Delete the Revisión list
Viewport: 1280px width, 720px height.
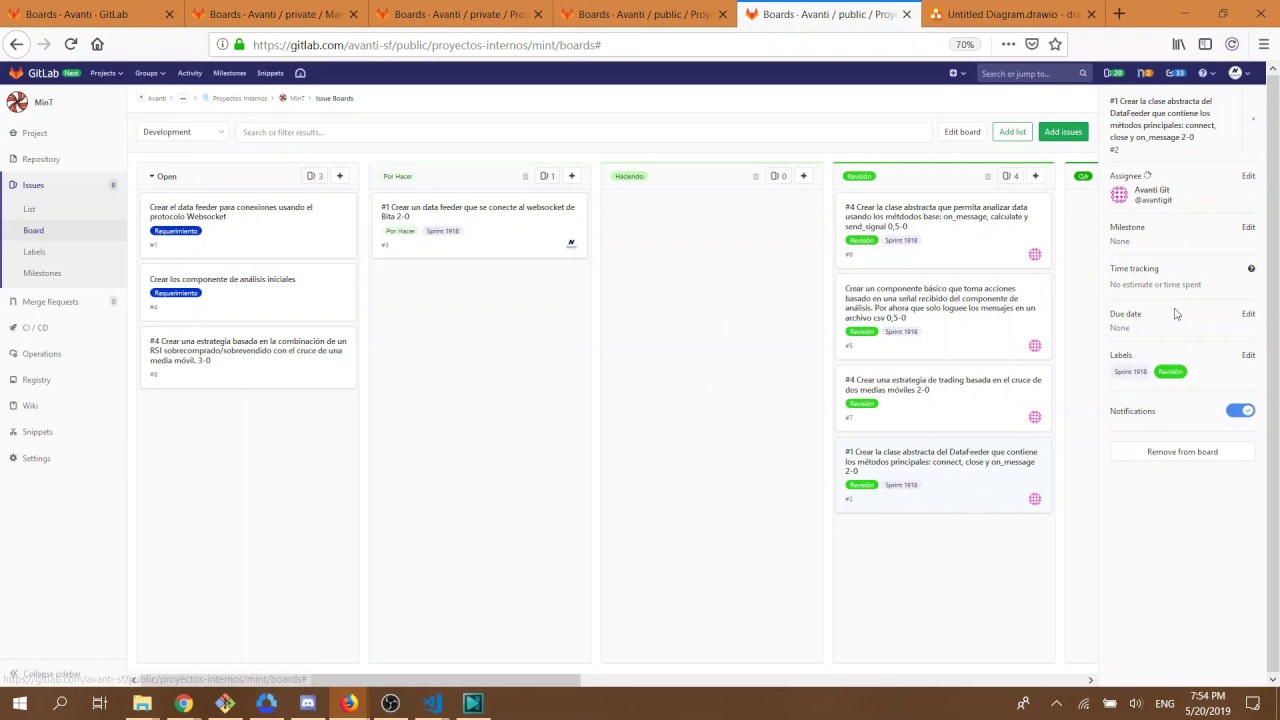(x=987, y=176)
